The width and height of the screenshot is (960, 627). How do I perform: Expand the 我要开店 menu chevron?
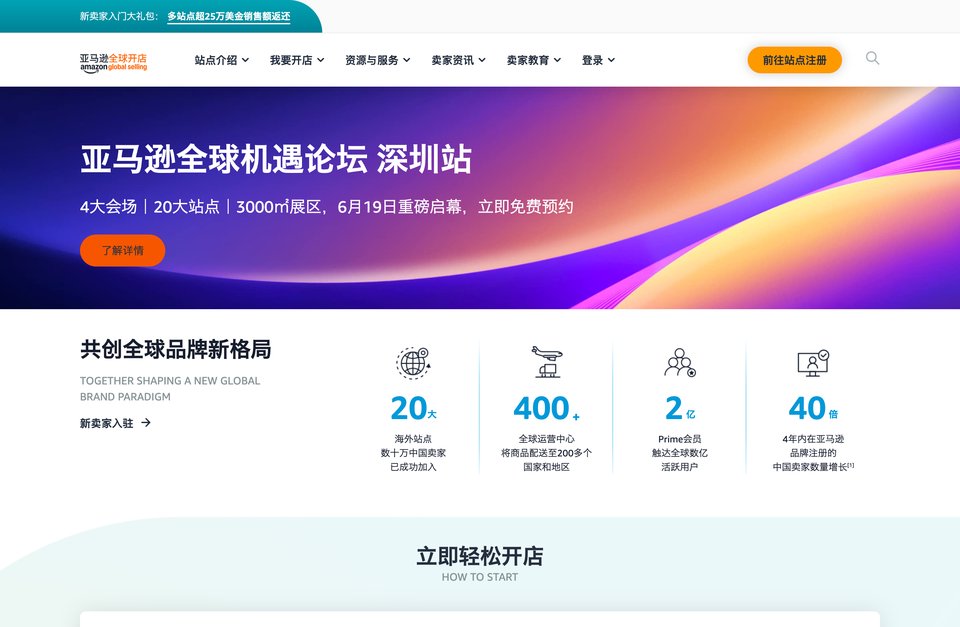(321, 60)
